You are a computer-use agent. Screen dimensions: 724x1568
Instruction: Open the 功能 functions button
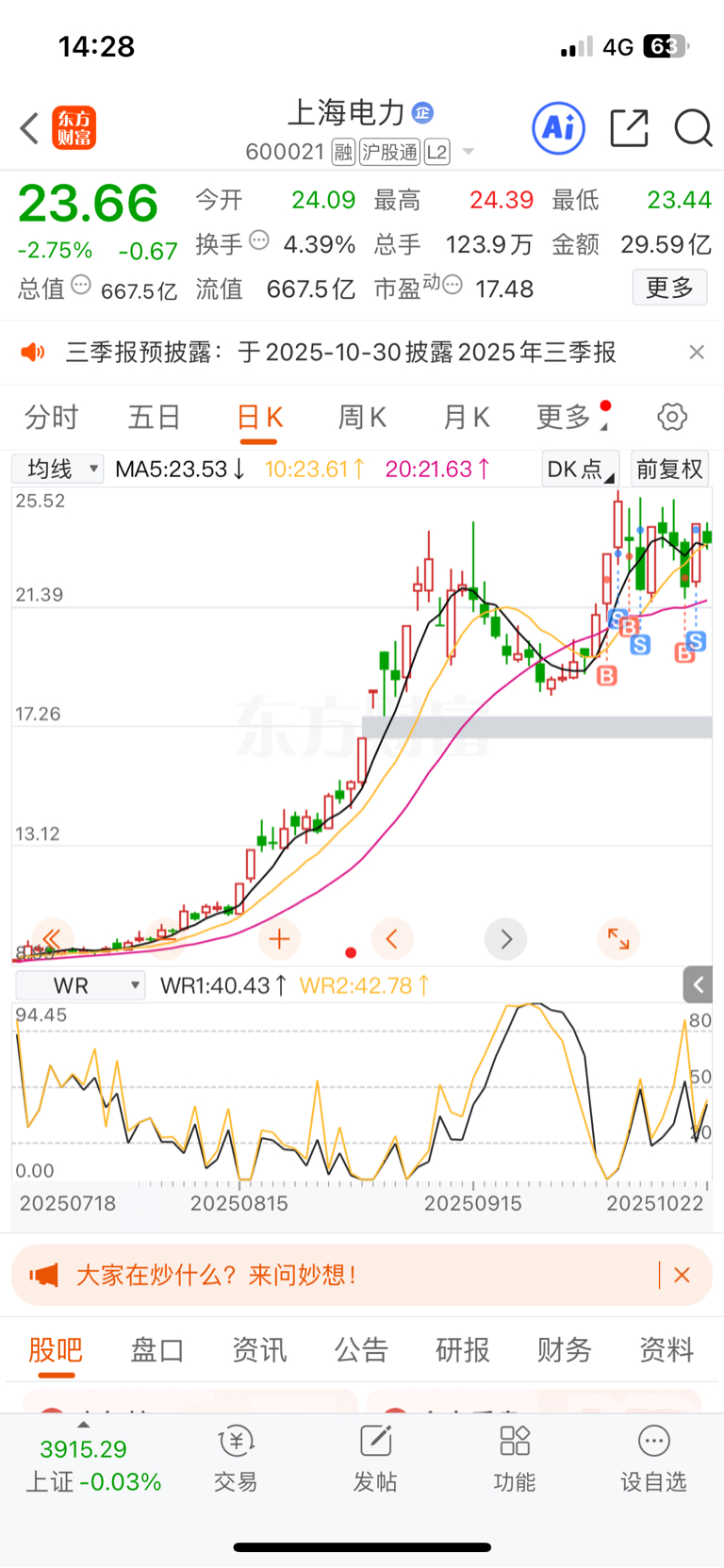click(x=515, y=1460)
